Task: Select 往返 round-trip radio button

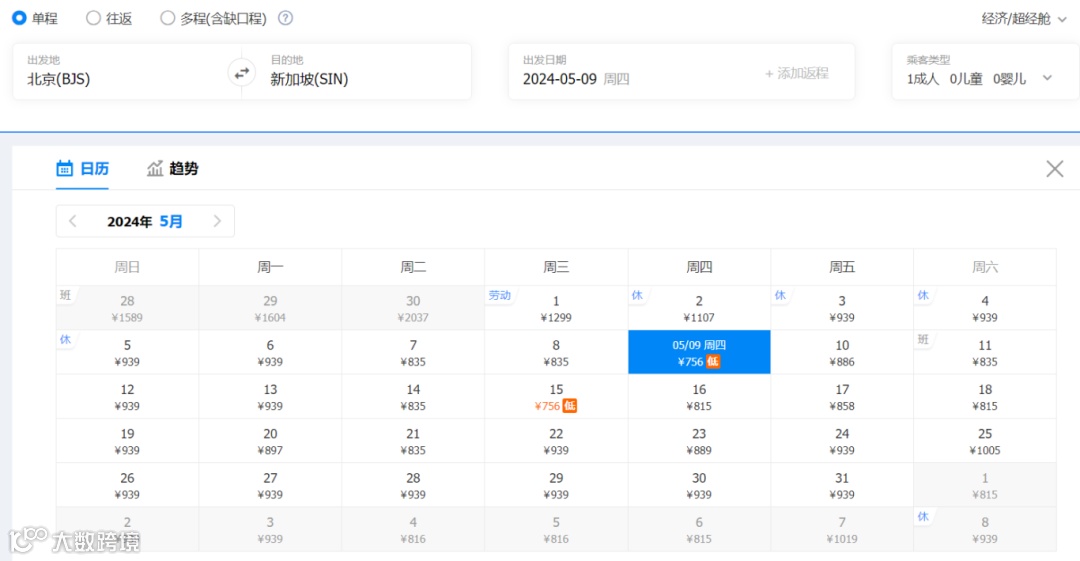Action: tap(93, 18)
